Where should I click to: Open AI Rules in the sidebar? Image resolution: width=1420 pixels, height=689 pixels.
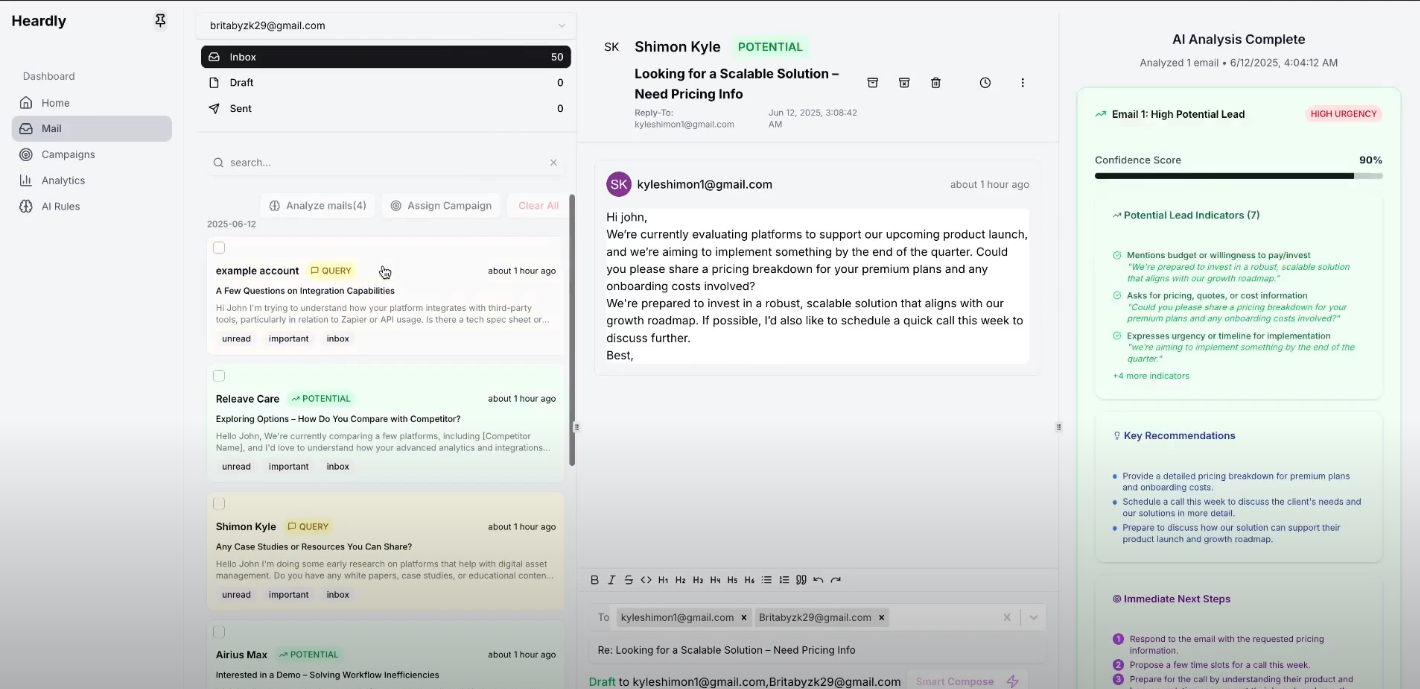coord(92,207)
